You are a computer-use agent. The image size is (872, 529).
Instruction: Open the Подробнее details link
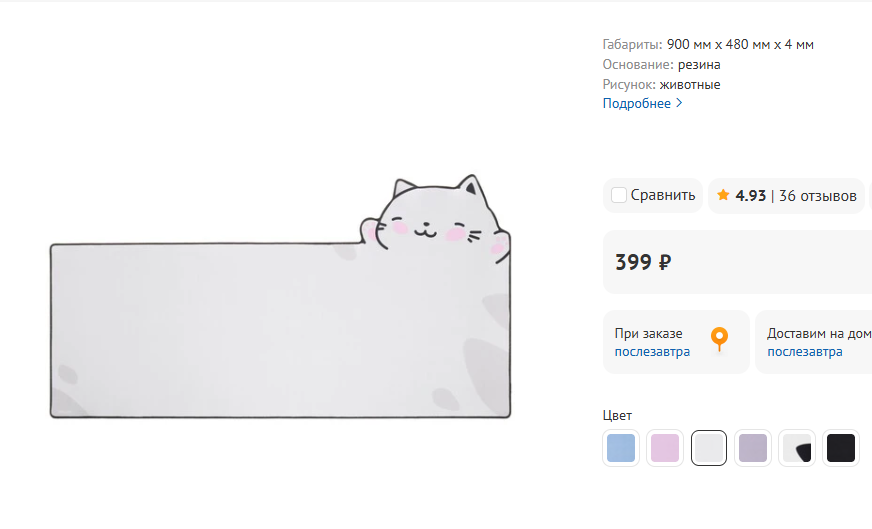point(636,103)
